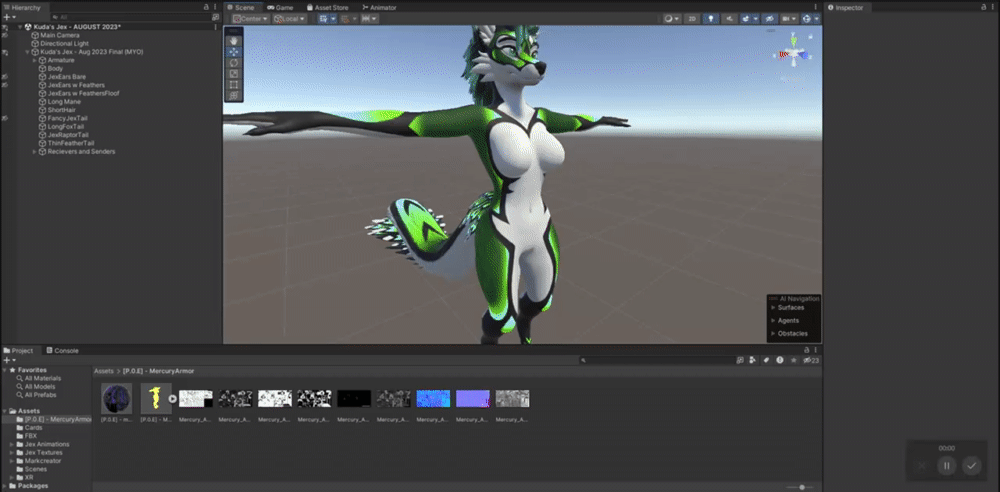Open grid visibility dropdown arrow
The height and width of the screenshot is (492, 1000).
333,19
